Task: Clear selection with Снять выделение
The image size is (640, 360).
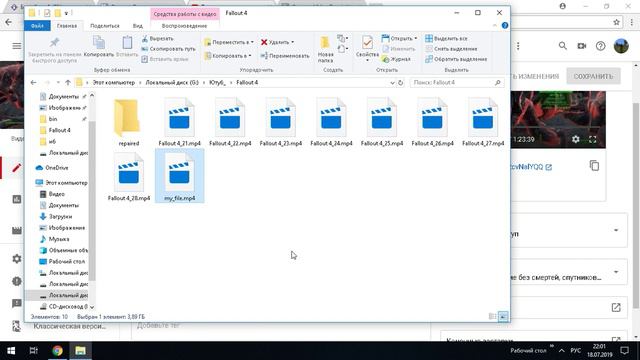Action: [x=451, y=49]
